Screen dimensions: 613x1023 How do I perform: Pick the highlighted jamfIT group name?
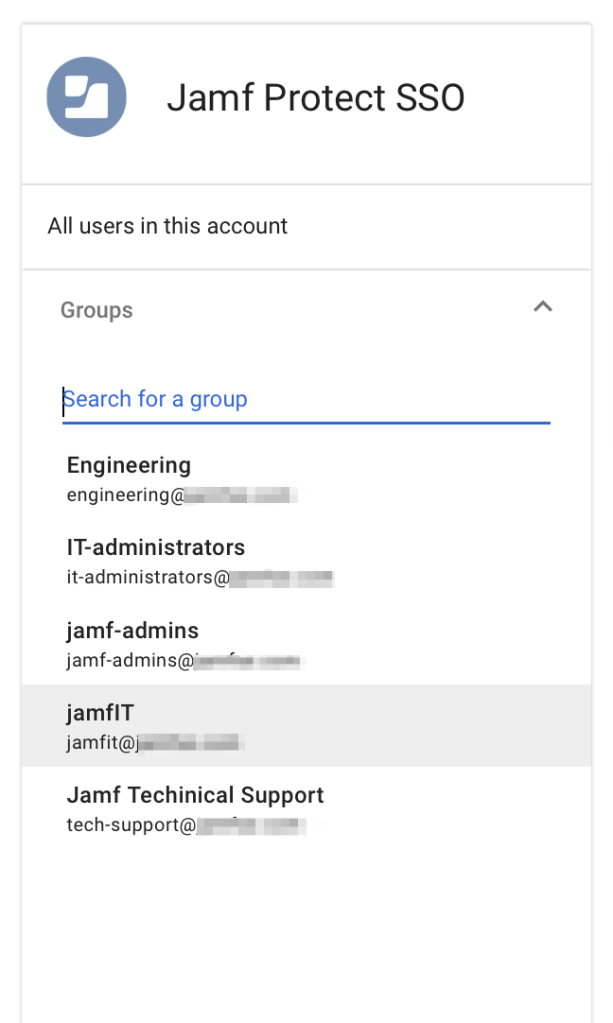point(100,714)
